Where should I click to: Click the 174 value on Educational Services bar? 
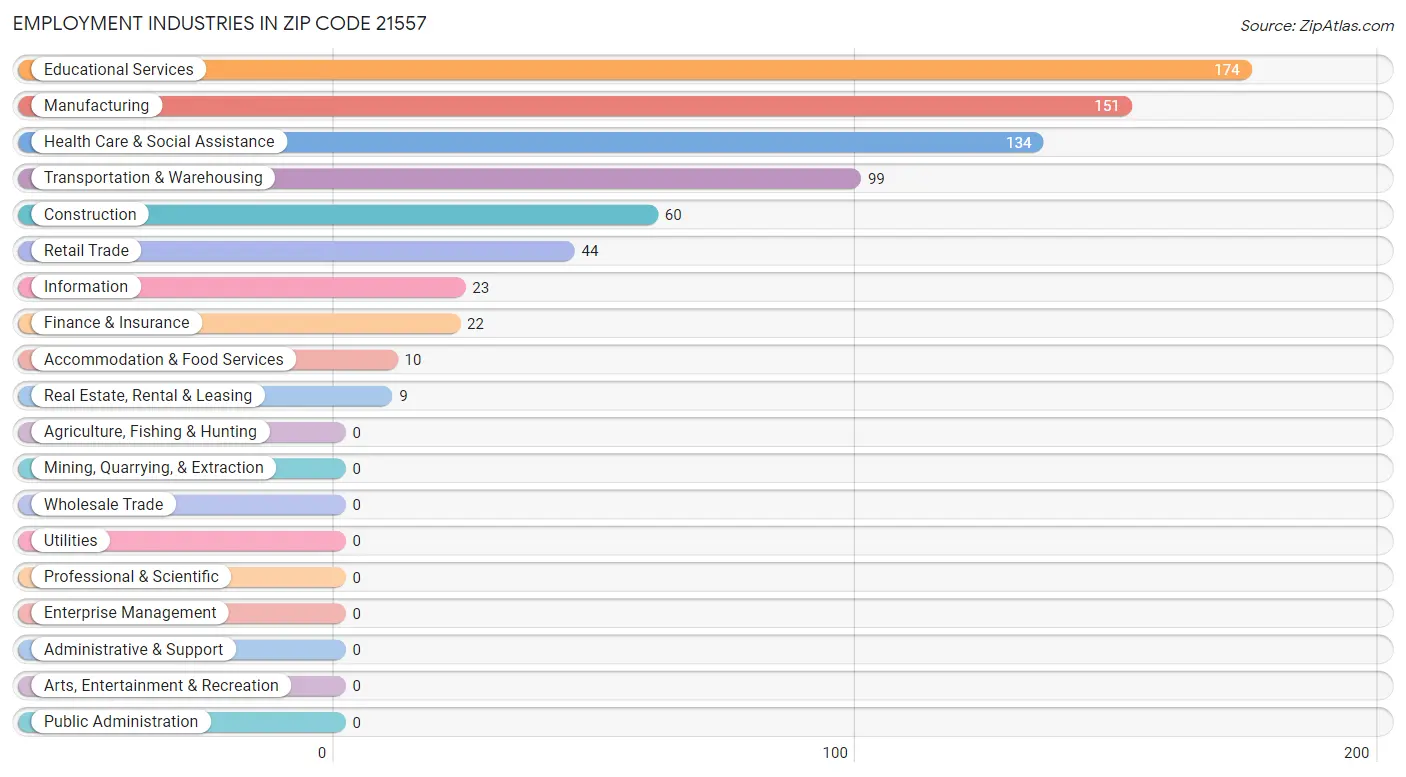click(1227, 70)
